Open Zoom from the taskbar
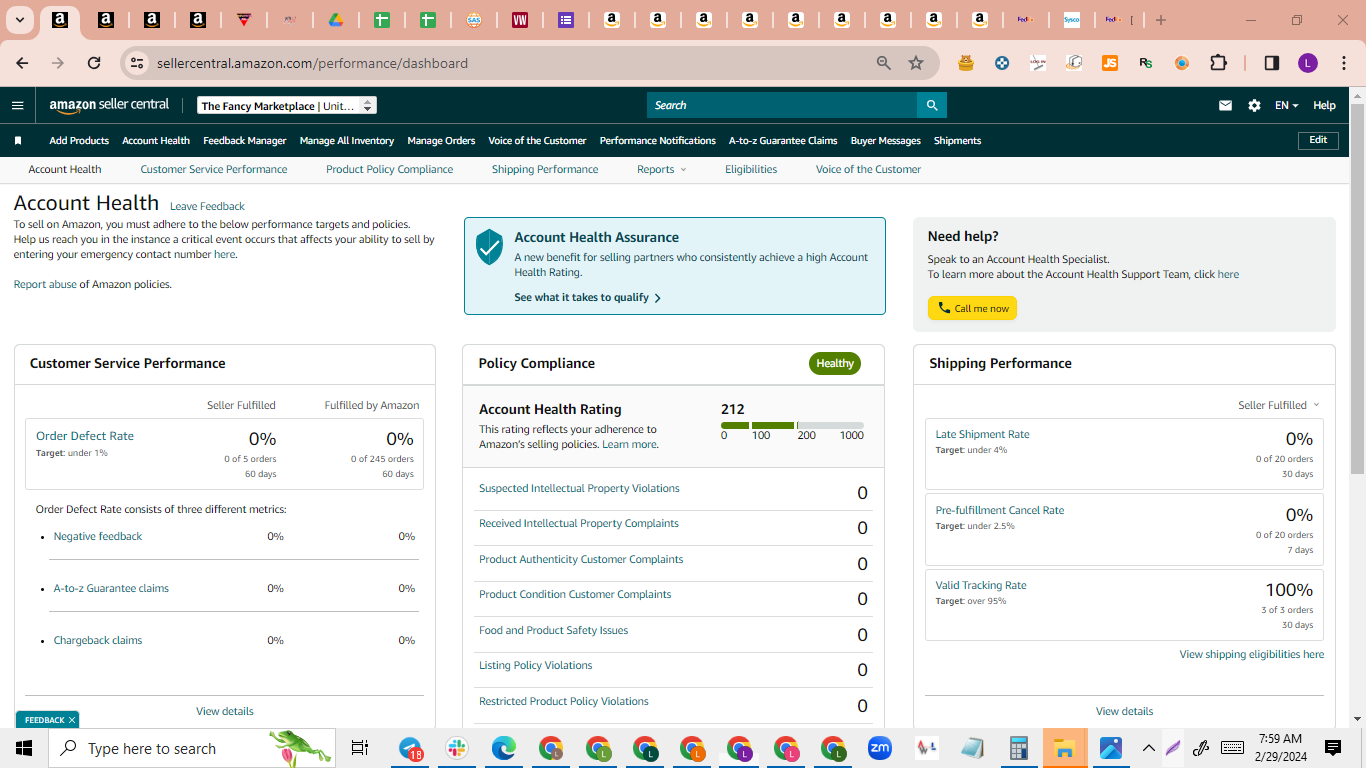The height and width of the screenshot is (768, 1366). pos(880,748)
